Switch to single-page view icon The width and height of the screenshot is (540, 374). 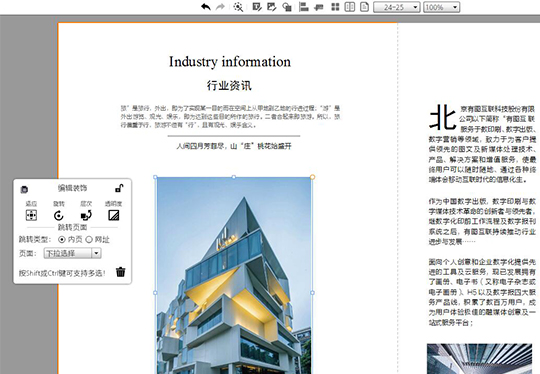(364, 7)
